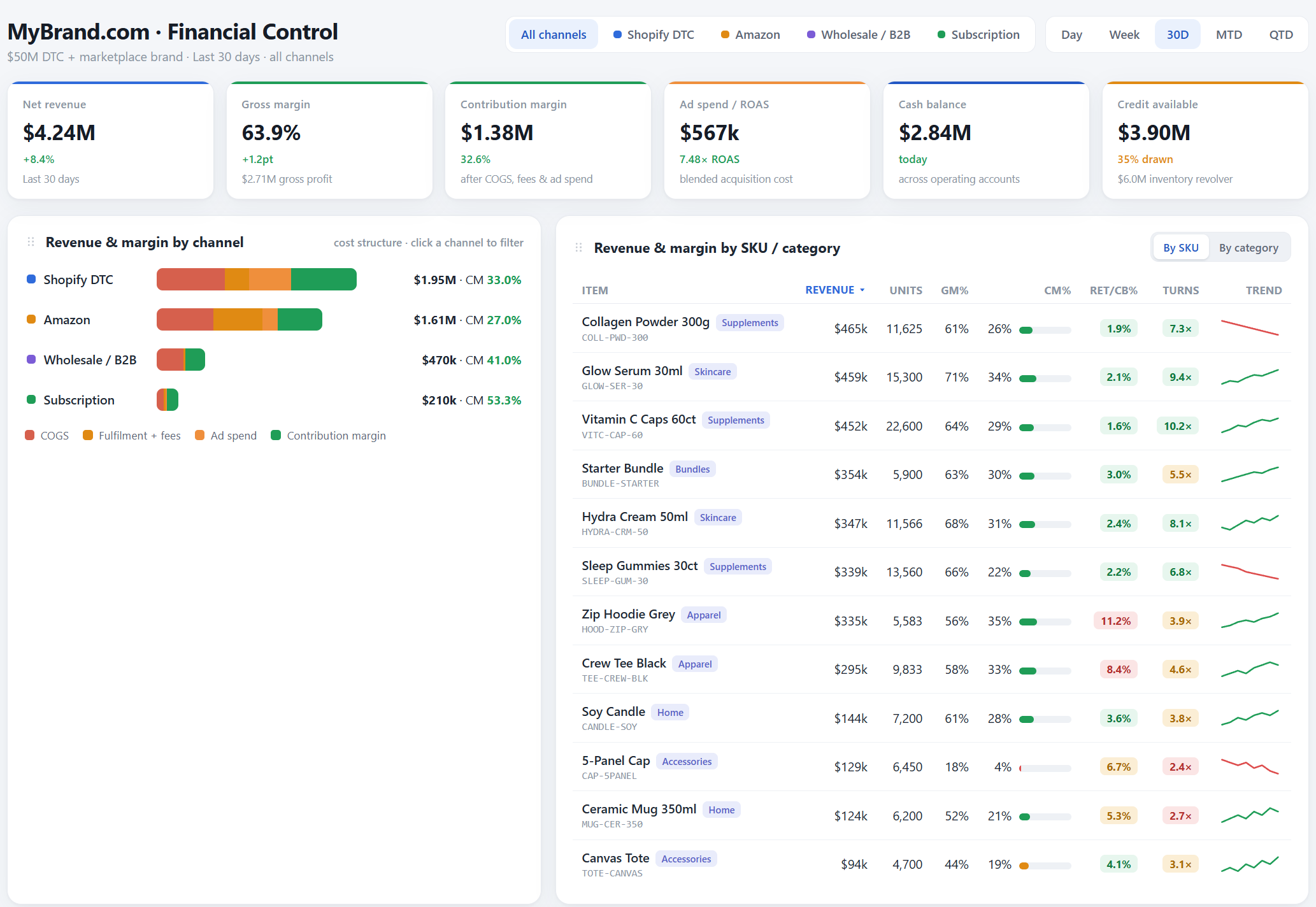Viewport: 1316px width, 907px height.
Task: Click the Shopify DTC cost bar
Action: point(257,279)
